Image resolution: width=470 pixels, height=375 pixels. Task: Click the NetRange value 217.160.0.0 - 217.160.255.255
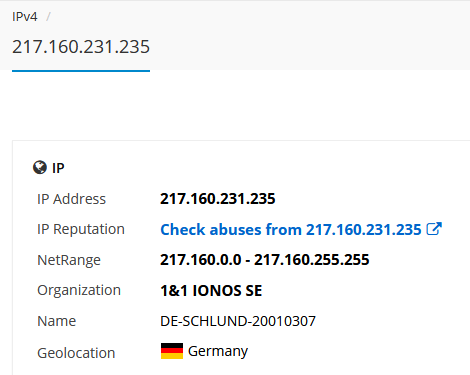pos(265,260)
